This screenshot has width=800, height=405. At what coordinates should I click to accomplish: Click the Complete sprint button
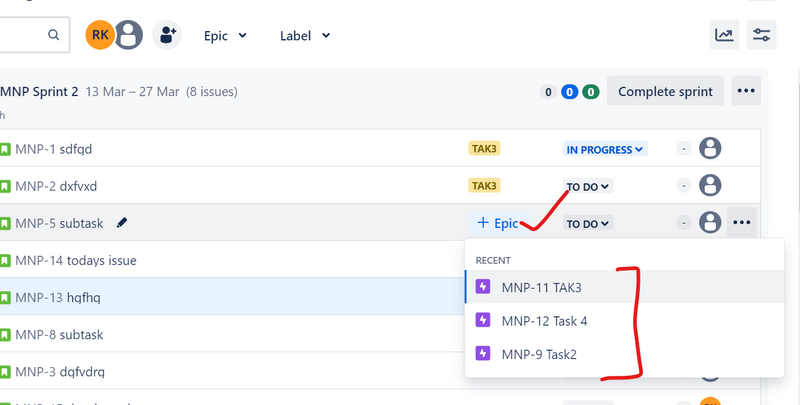coord(665,91)
